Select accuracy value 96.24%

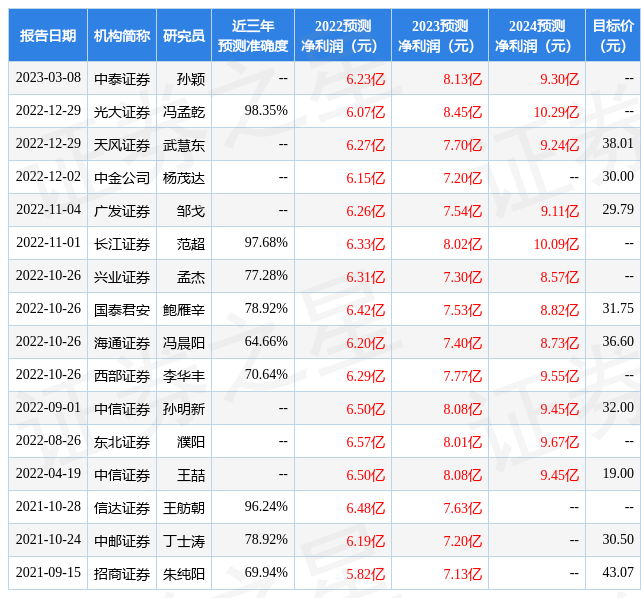point(266,507)
